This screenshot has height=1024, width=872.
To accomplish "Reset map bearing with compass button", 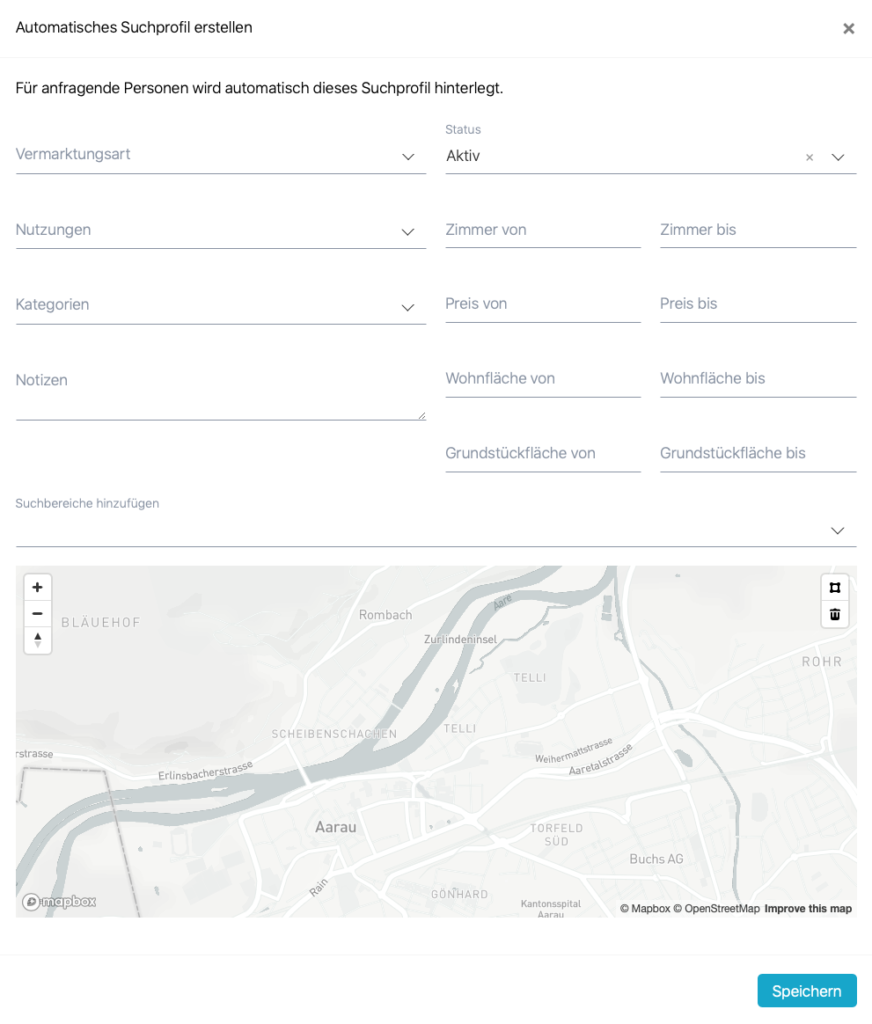I will [x=38, y=640].
